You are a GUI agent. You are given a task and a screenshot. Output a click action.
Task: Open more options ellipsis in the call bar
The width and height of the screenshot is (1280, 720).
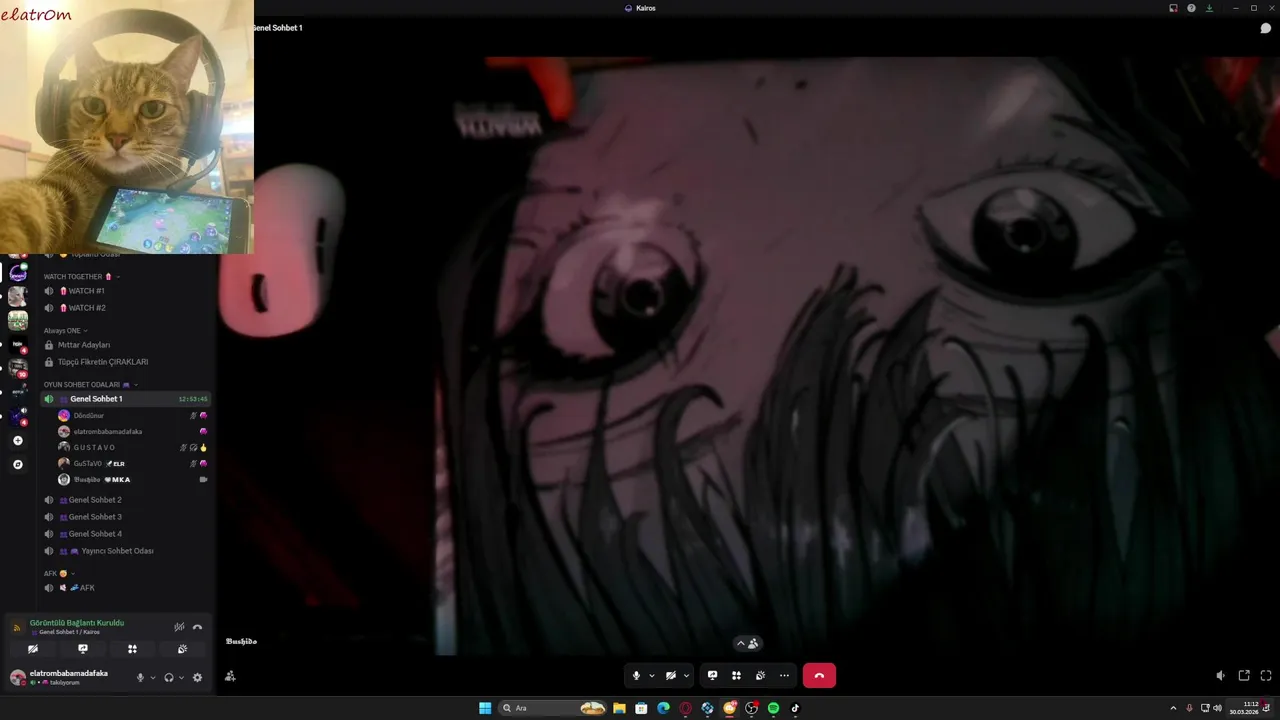(x=784, y=676)
